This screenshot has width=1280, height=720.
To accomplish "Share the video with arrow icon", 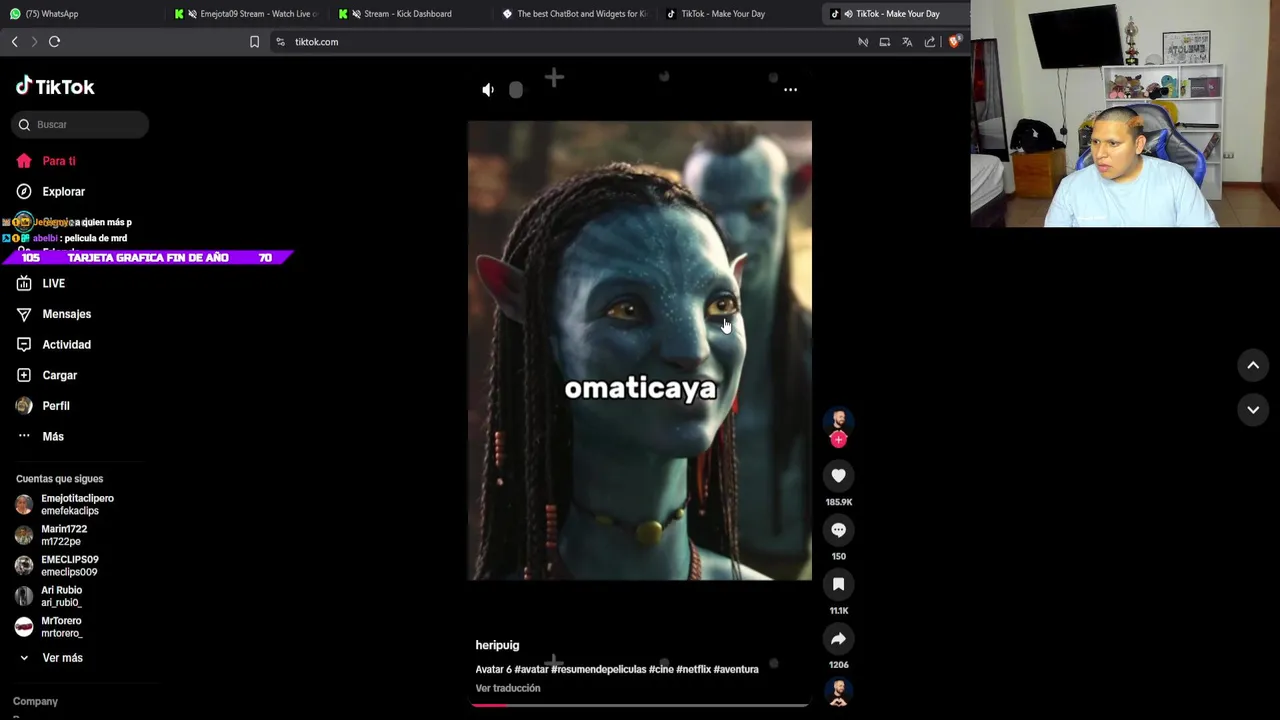I will [x=838, y=638].
